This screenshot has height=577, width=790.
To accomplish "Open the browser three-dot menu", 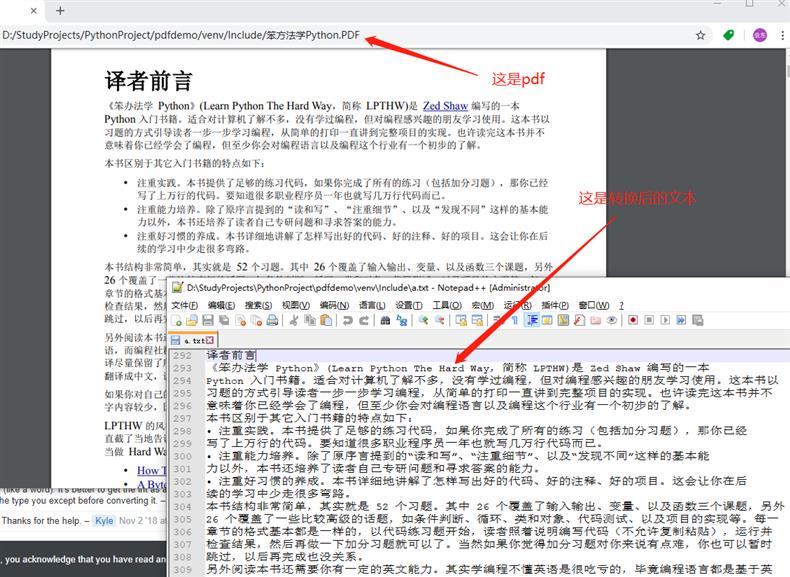I will point(782,35).
